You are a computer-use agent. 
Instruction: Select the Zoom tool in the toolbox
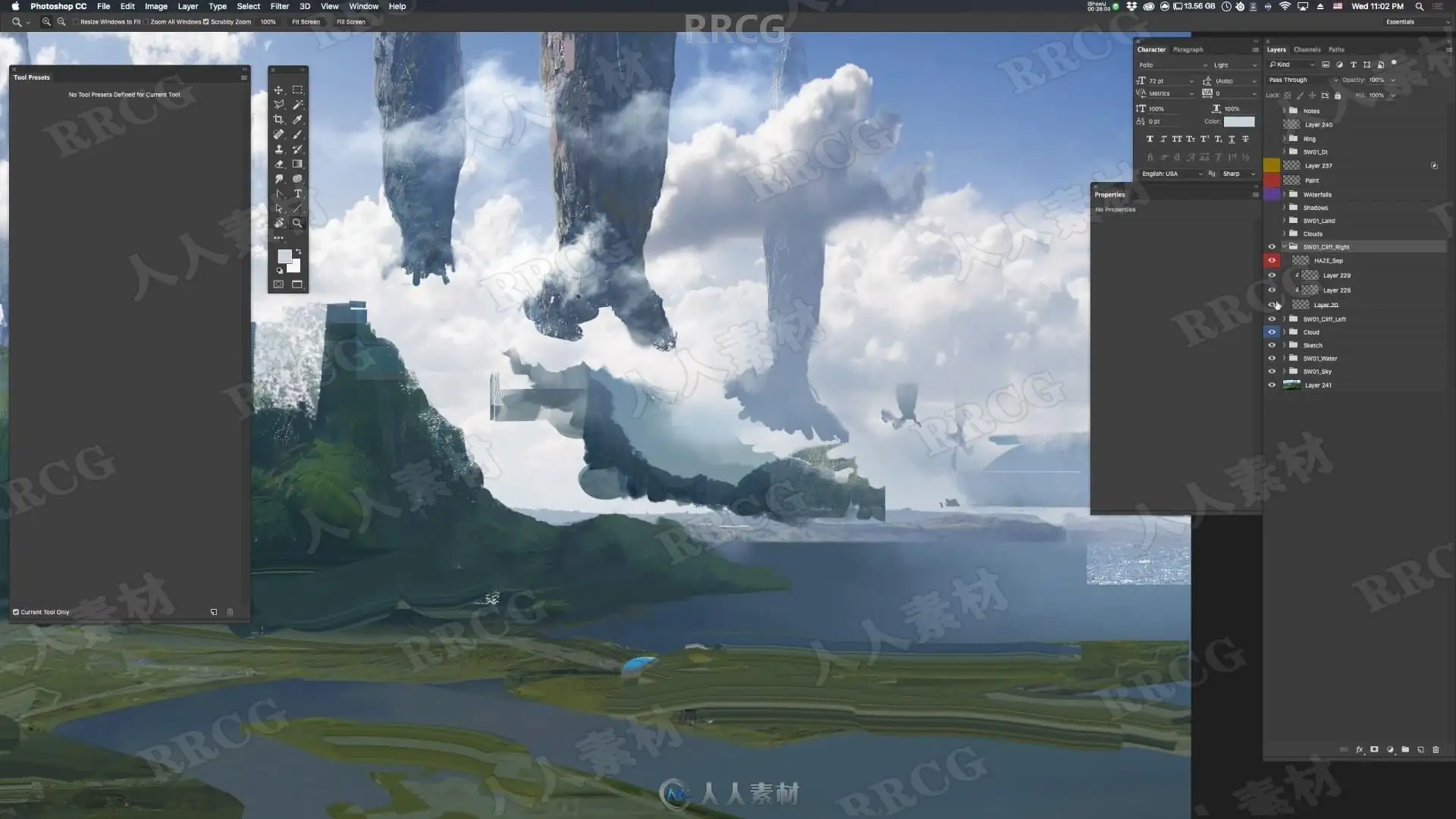pos(297,223)
